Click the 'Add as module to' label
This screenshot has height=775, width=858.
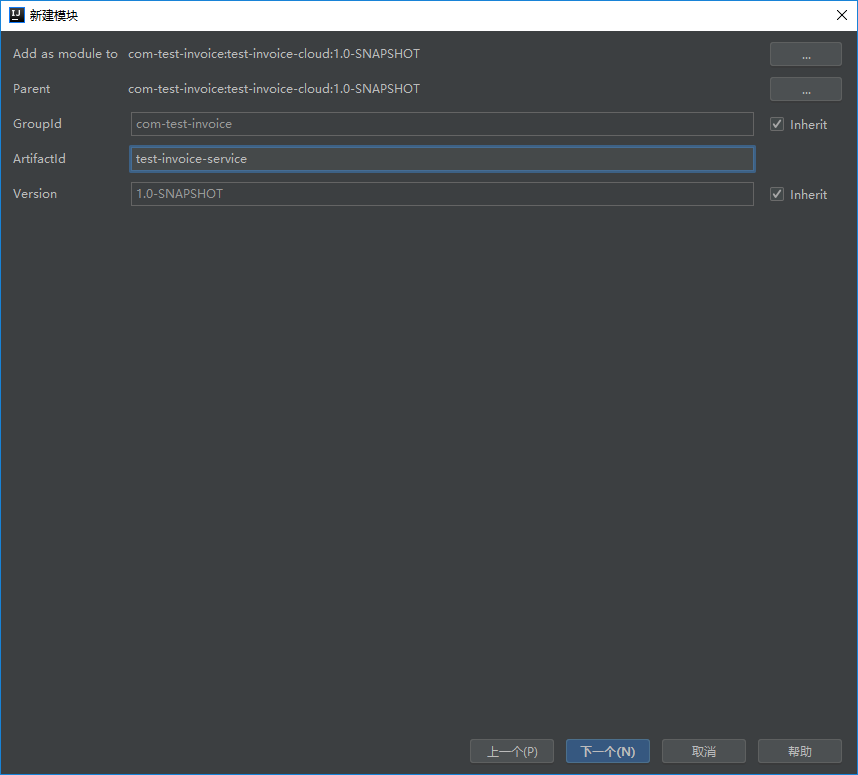65,54
